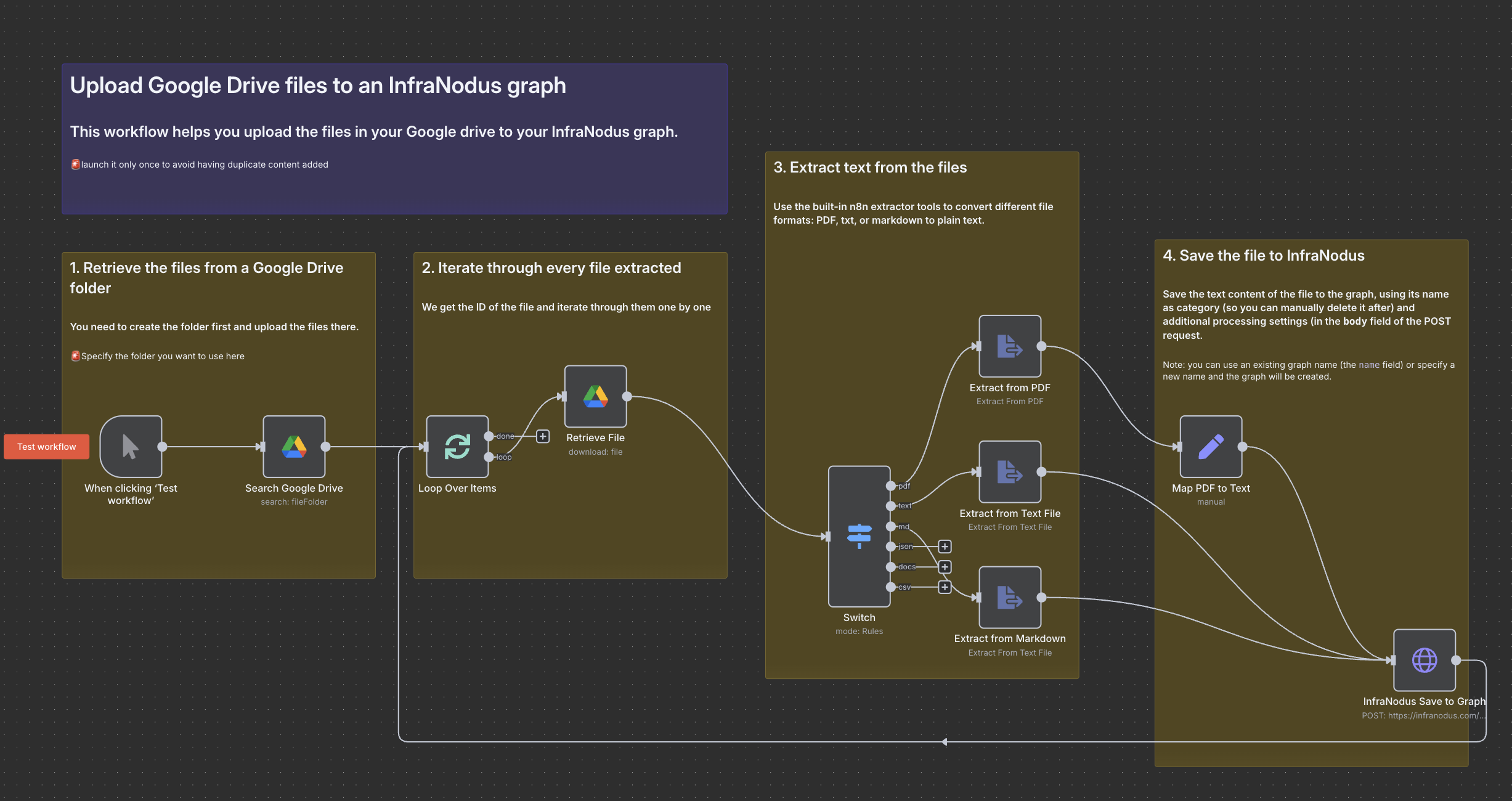Click the 'Retrieve File' node label
This screenshot has height=801, width=1512.
(x=595, y=437)
